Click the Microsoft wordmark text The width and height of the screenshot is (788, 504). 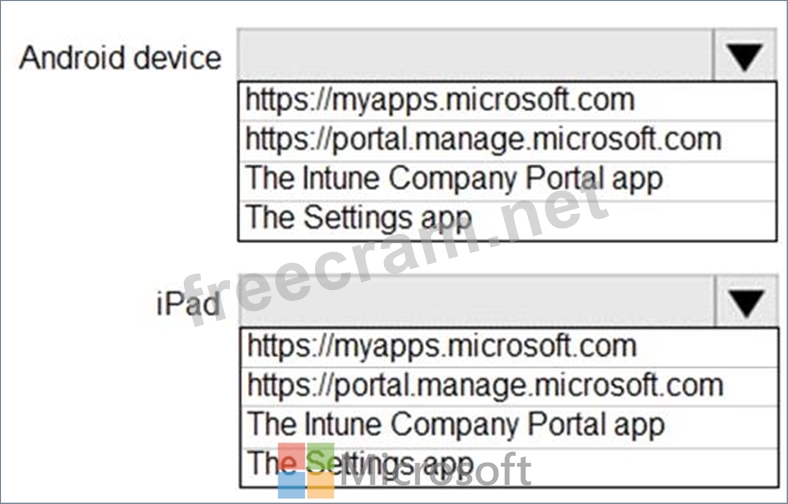[x=436, y=470]
